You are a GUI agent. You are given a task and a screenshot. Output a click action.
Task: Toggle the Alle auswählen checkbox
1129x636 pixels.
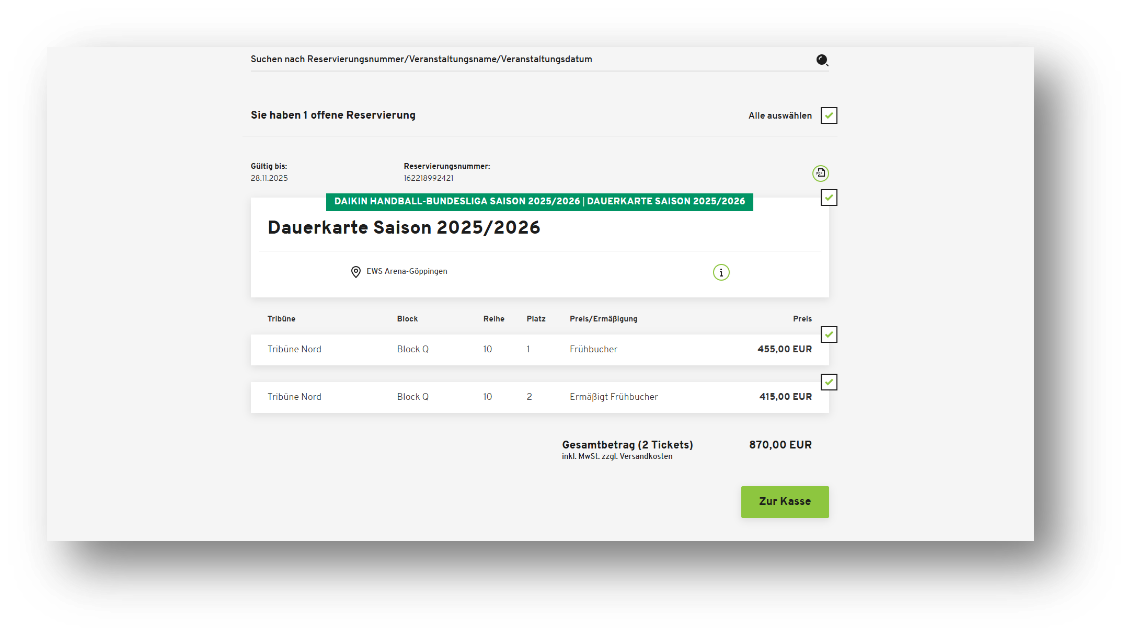(x=829, y=115)
